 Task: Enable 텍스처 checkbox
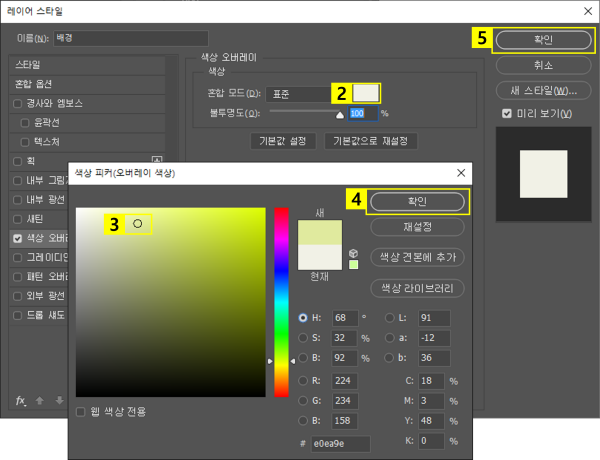[x=25, y=142]
